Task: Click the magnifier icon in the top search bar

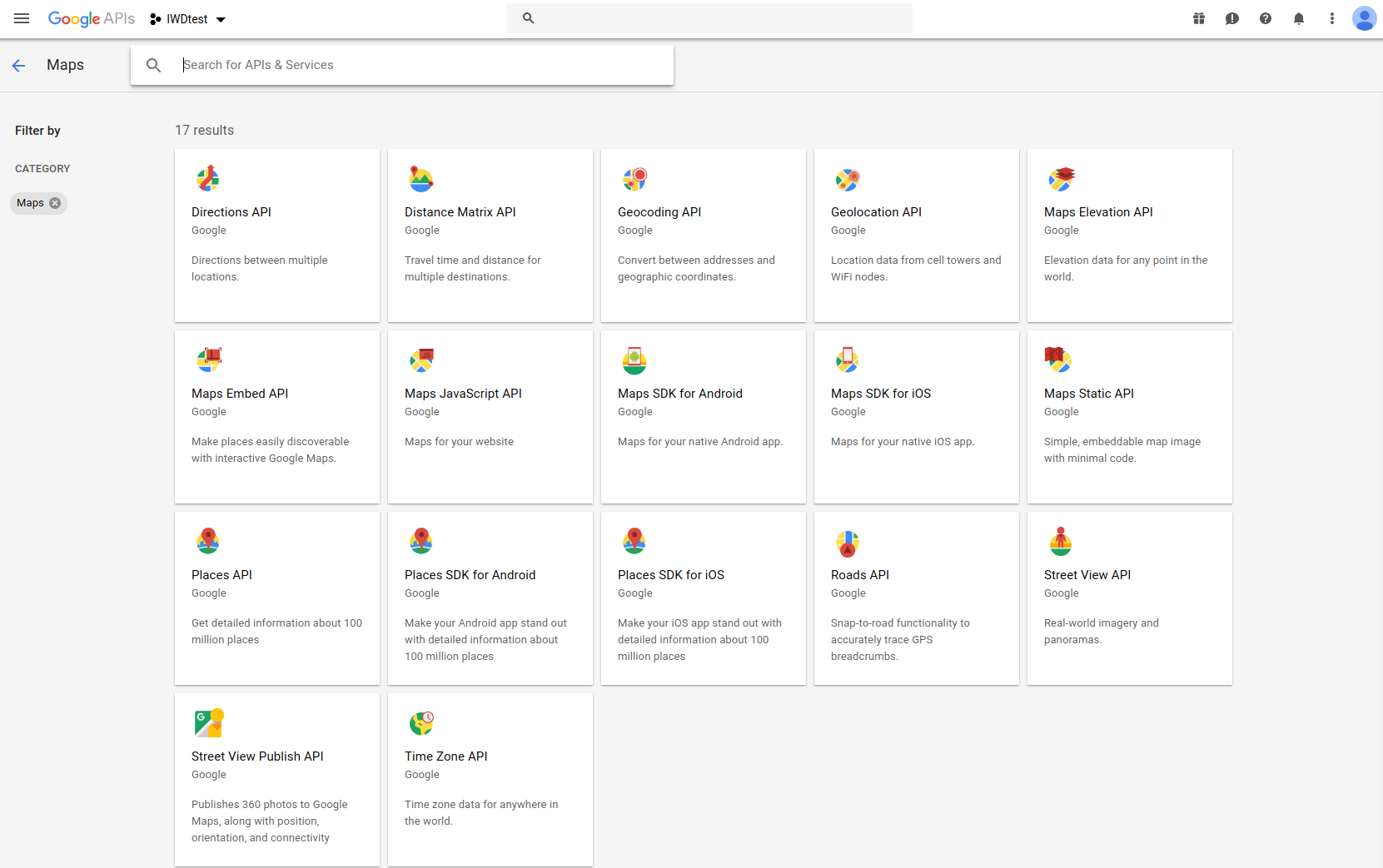Action: [x=528, y=18]
